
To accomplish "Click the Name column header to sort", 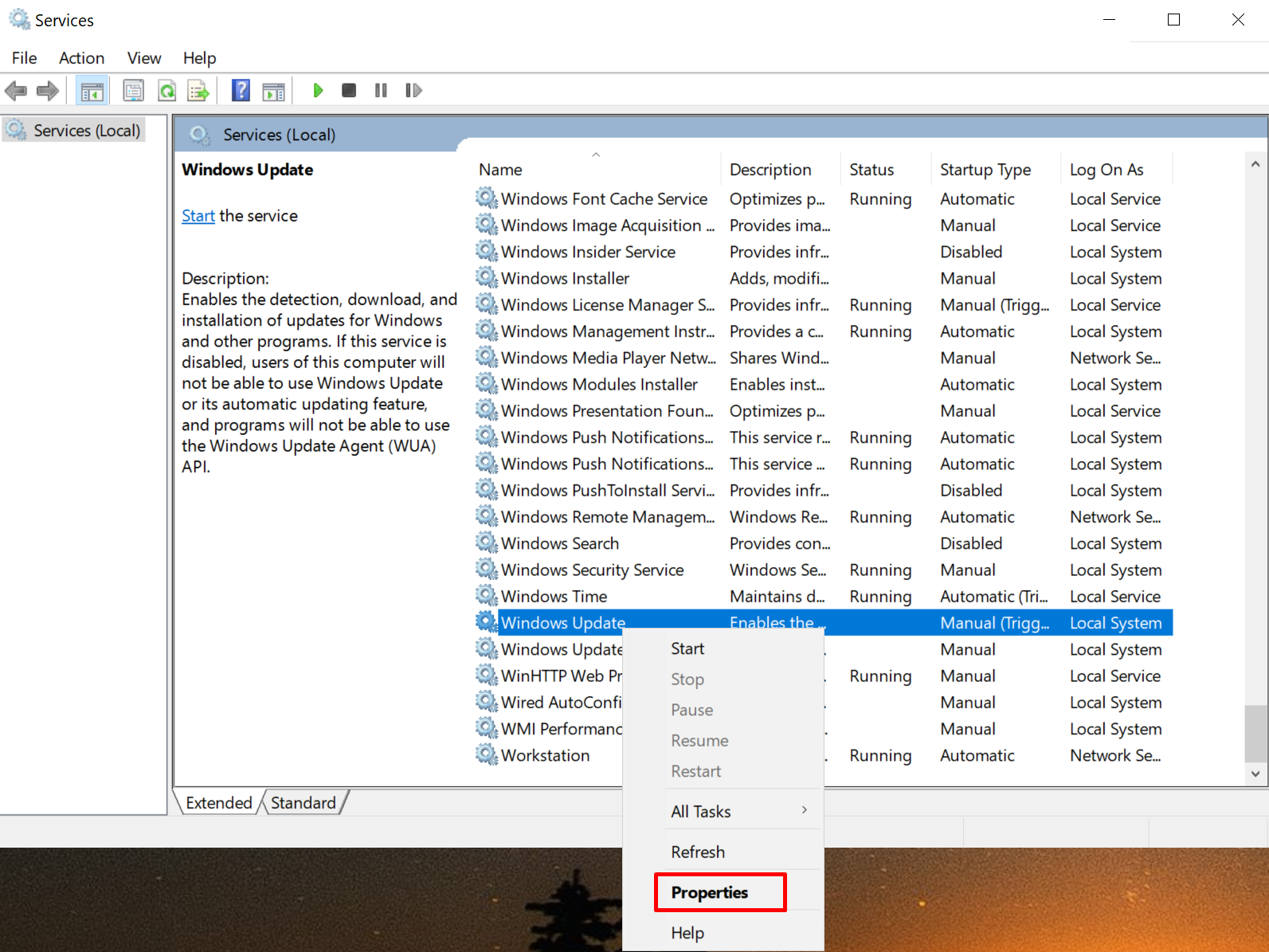I will click(500, 170).
